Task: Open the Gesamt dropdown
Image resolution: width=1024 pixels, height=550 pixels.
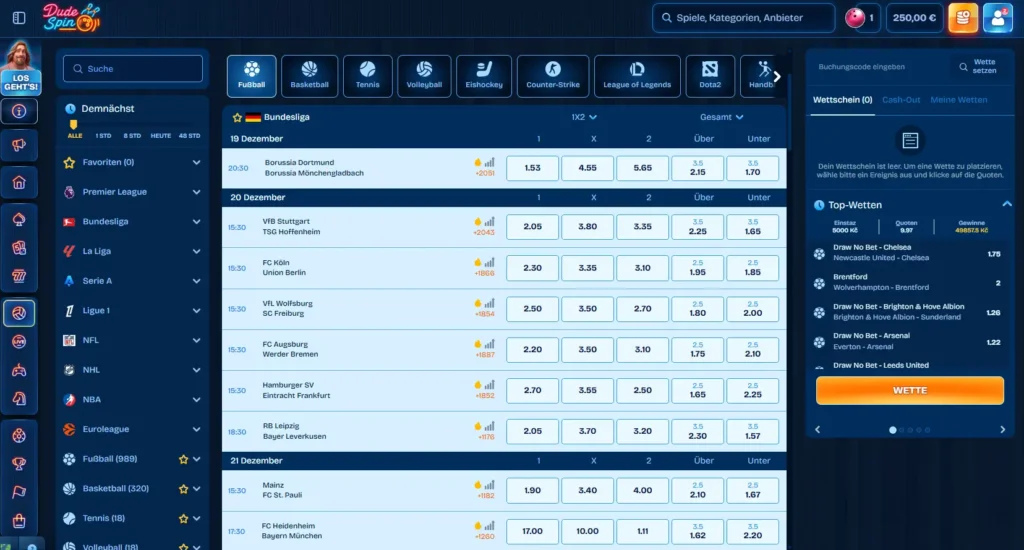Action: (722, 118)
